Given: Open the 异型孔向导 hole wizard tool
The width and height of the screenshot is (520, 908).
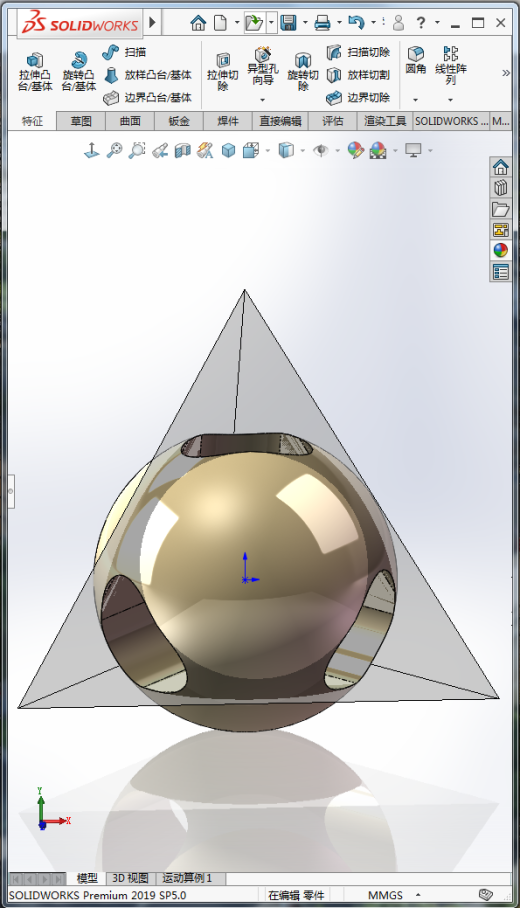Looking at the screenshot, I should (x=262, y=68).
